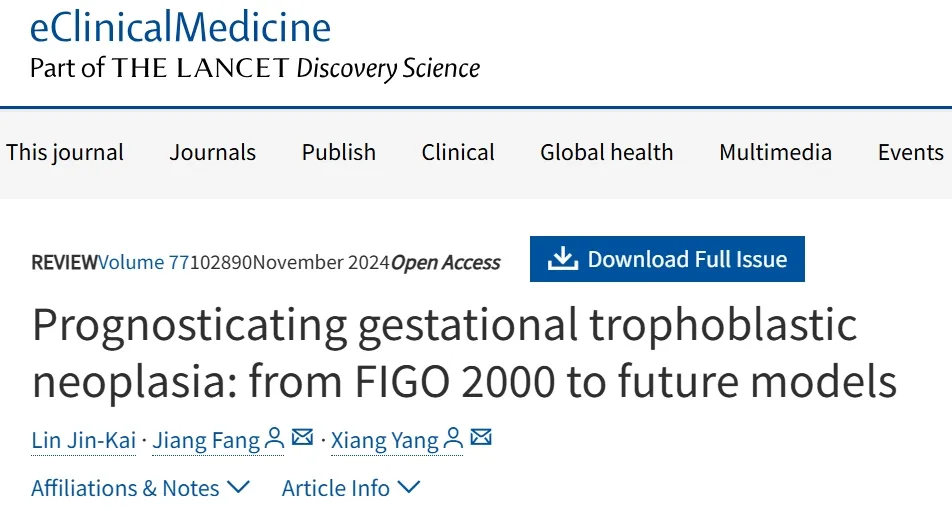Image resolution: width=952 pixels, height=511 pixels.
Task: Open the This journal menu
Action: (x=65, y=153)
